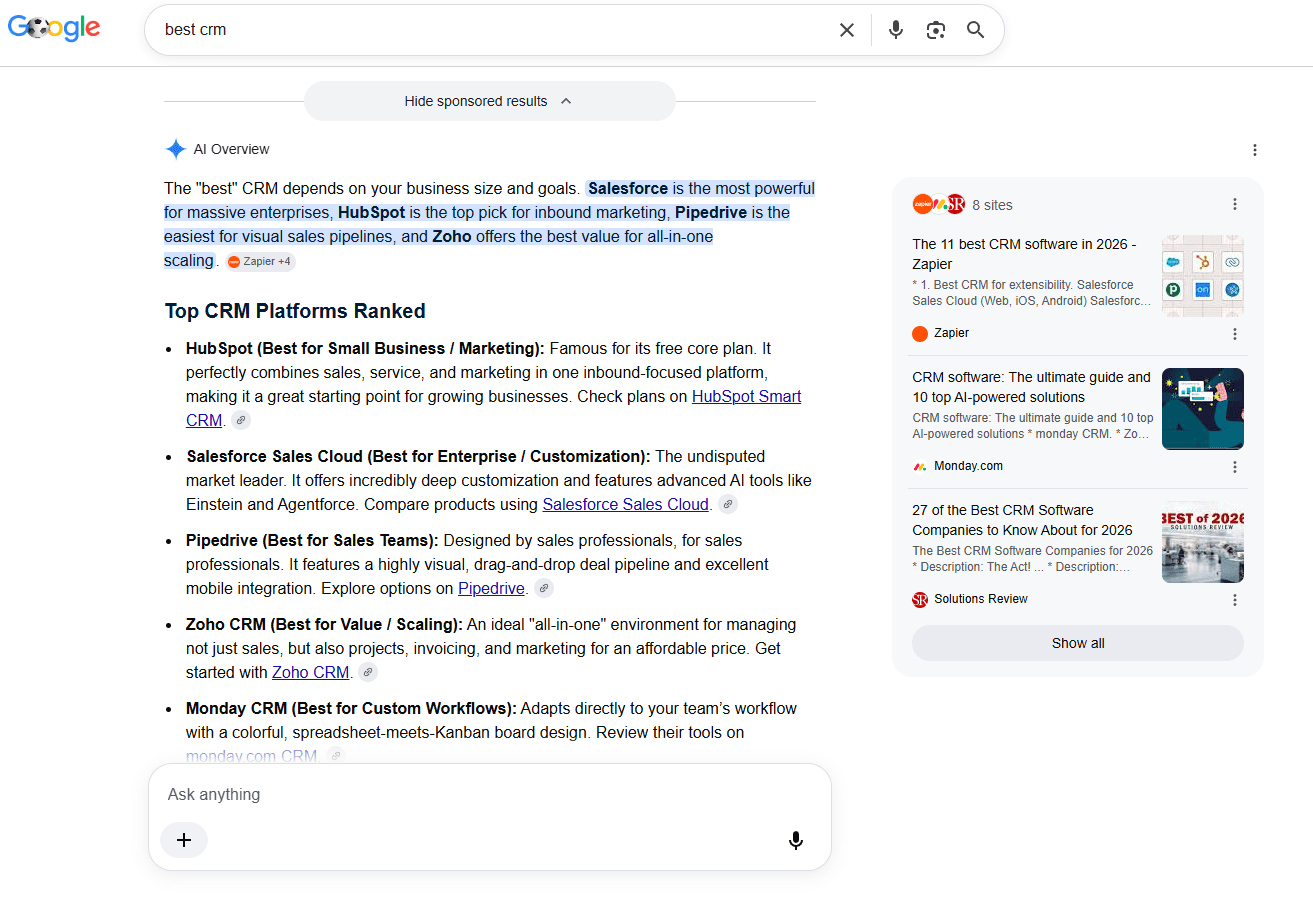The image size is (1313, 897).
Task: Clear the search box with X icon
Action: point(847,30)
